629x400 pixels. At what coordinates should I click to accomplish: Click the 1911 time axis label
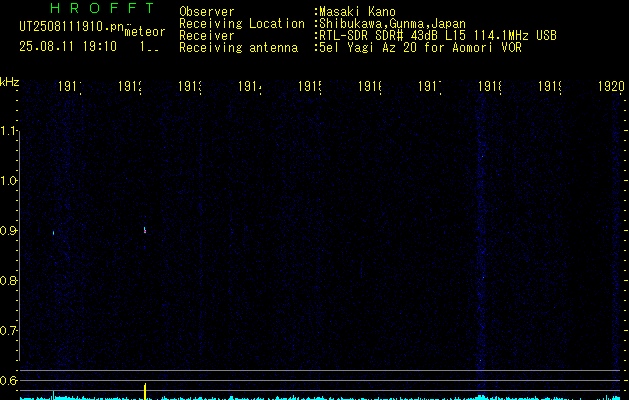(x=70, y=86)
